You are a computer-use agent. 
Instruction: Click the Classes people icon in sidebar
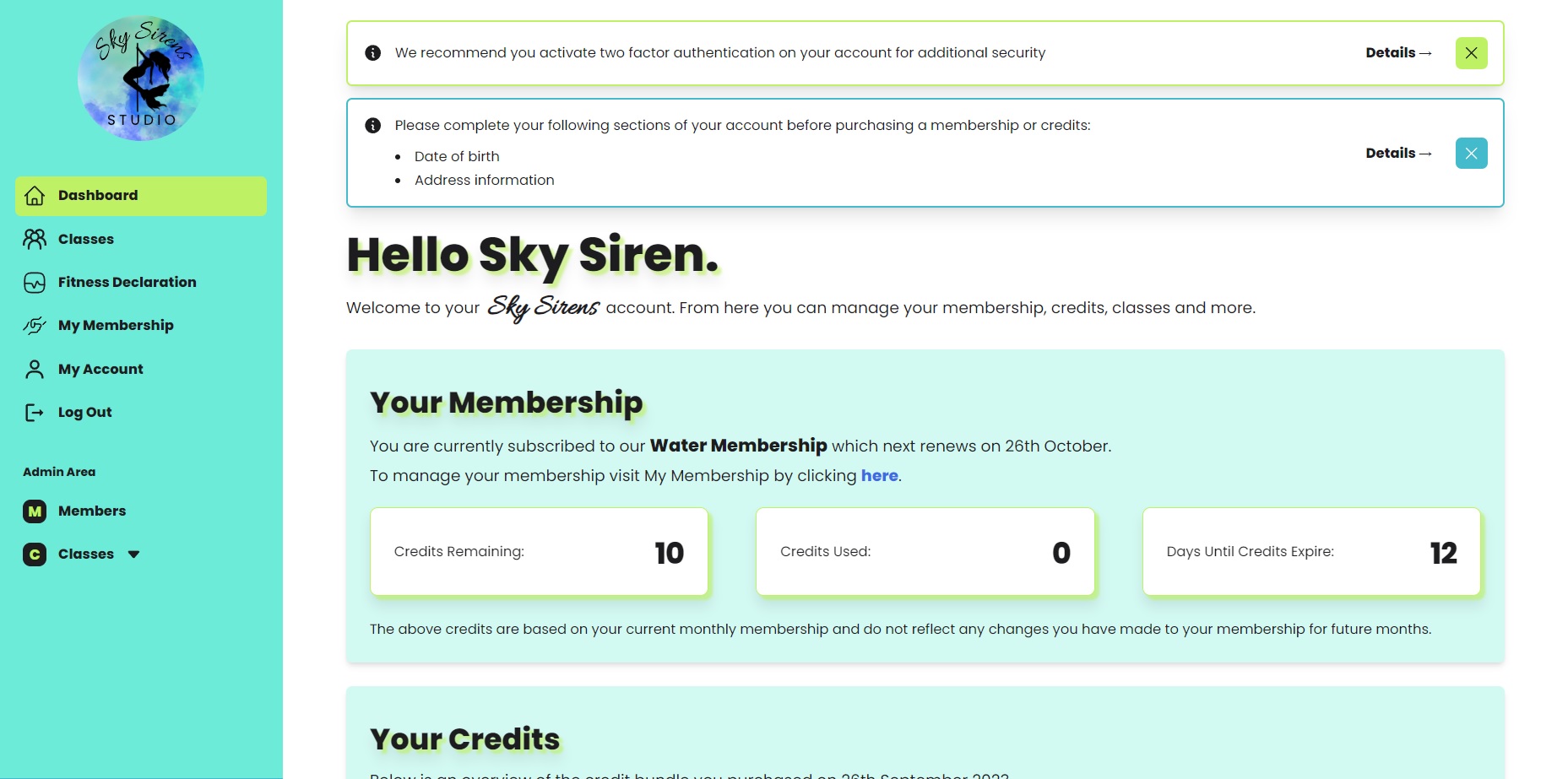[x=34, y=239]
